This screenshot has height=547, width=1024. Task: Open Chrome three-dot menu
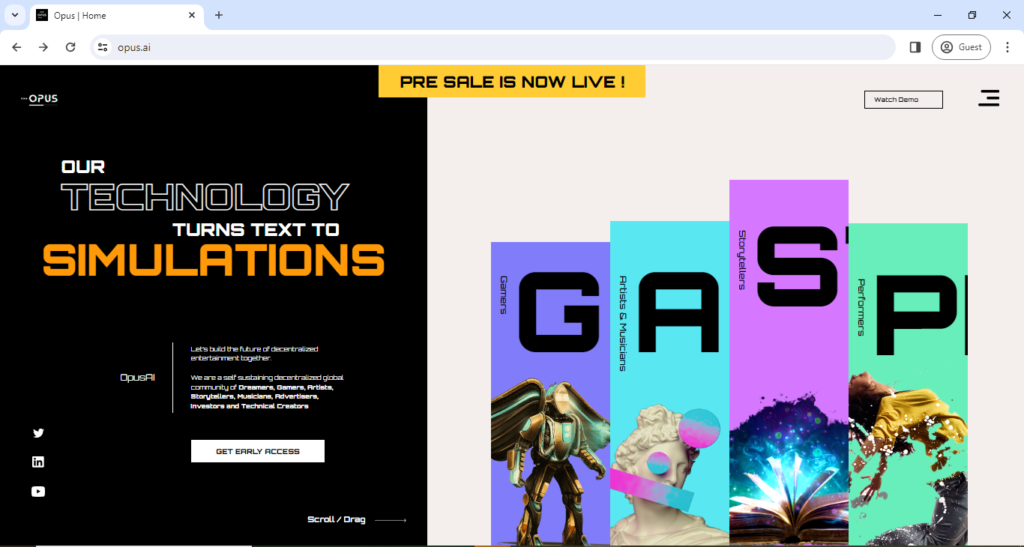point(1007,47)
